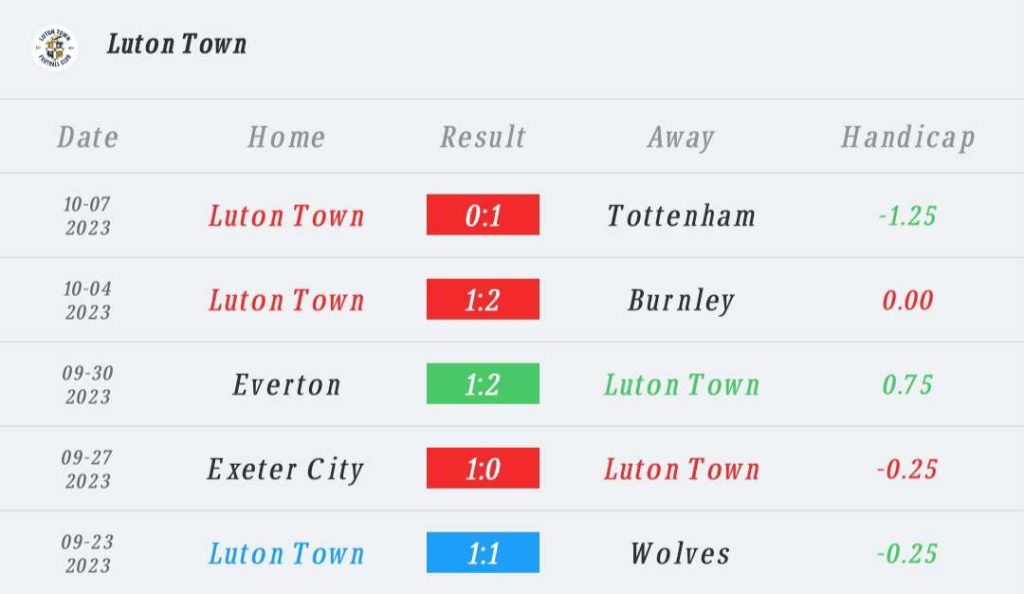Viewport: 1024px width, 594px height.
Task: Open Wolves away team link
Action: 680,554
